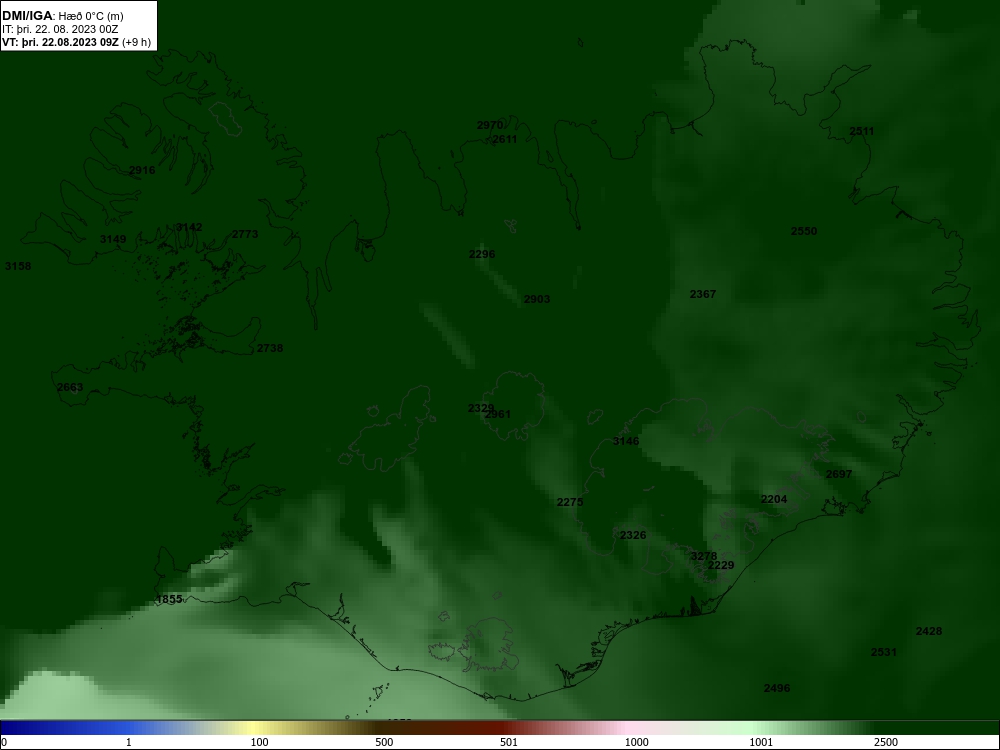Select the 2970 value on the north coast
1000x750 pixels.
tap(490, 125)
